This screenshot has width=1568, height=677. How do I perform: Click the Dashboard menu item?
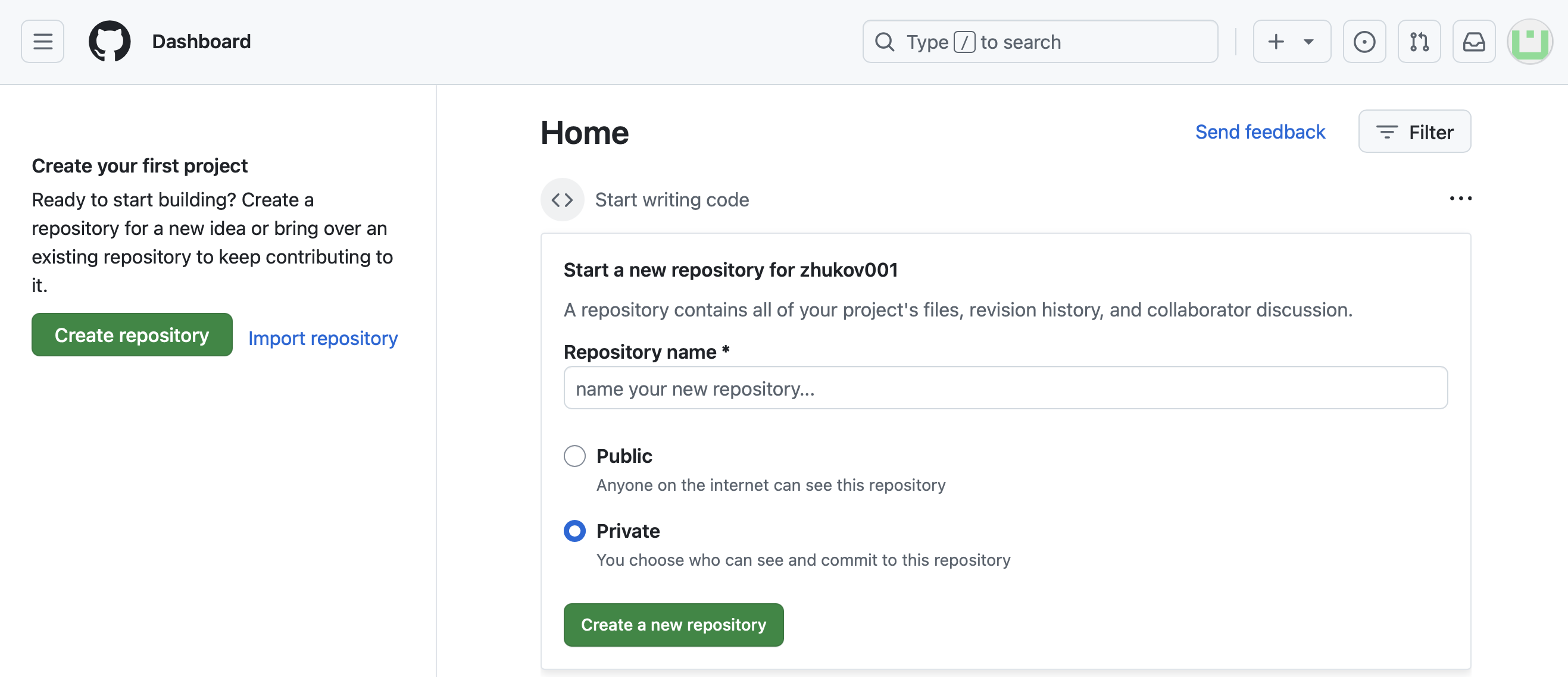(x=200, y=40)
